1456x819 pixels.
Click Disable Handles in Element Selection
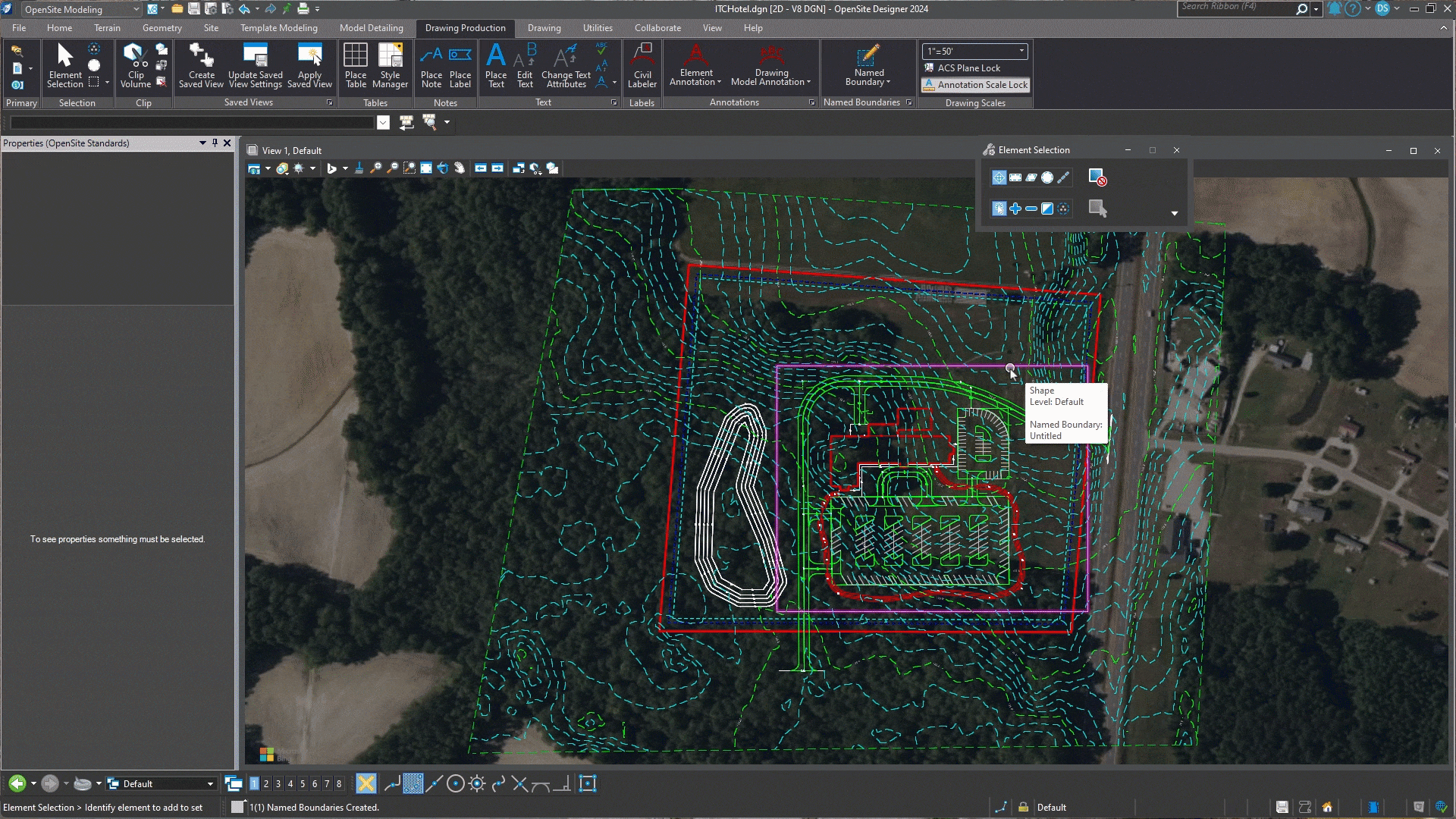click(x=1097, y=177)
